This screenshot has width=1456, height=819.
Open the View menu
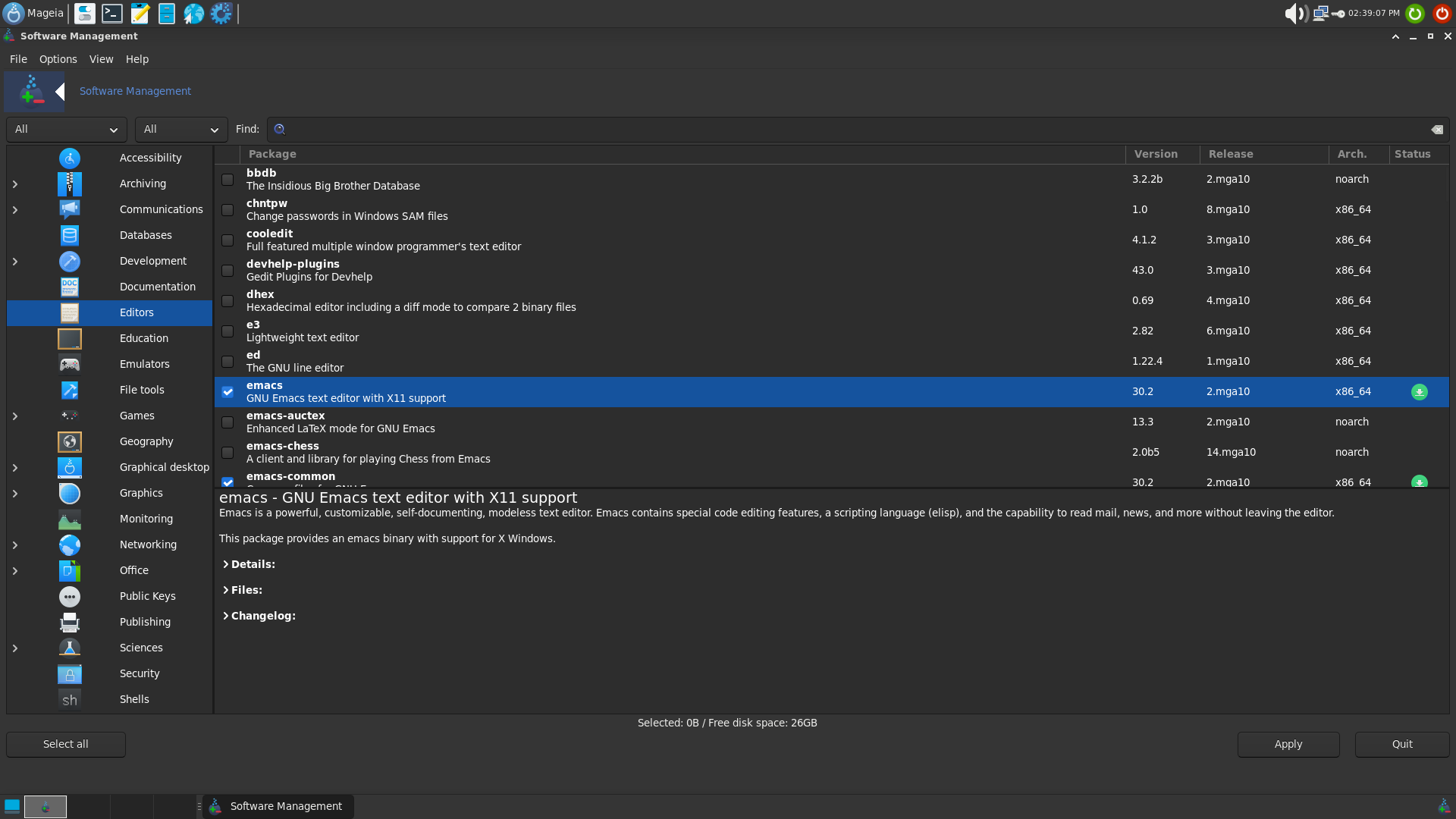click(x=101, y=59)
